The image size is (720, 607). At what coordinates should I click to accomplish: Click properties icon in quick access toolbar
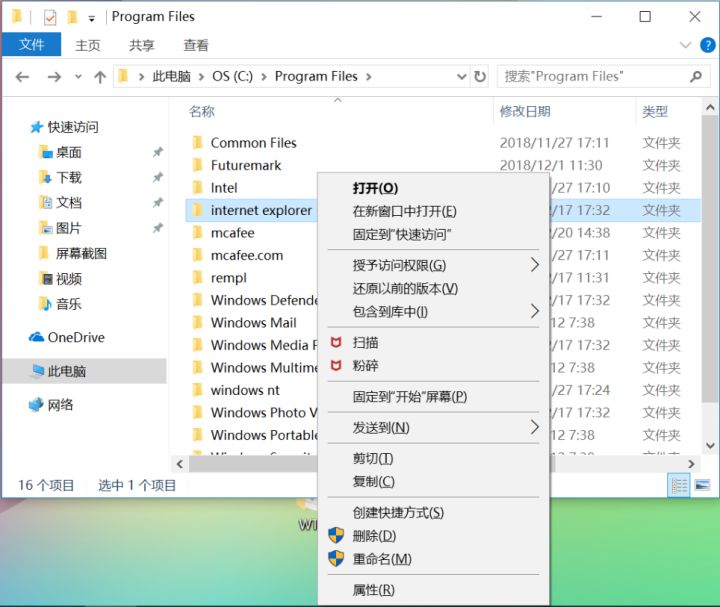tap(50, 17)
